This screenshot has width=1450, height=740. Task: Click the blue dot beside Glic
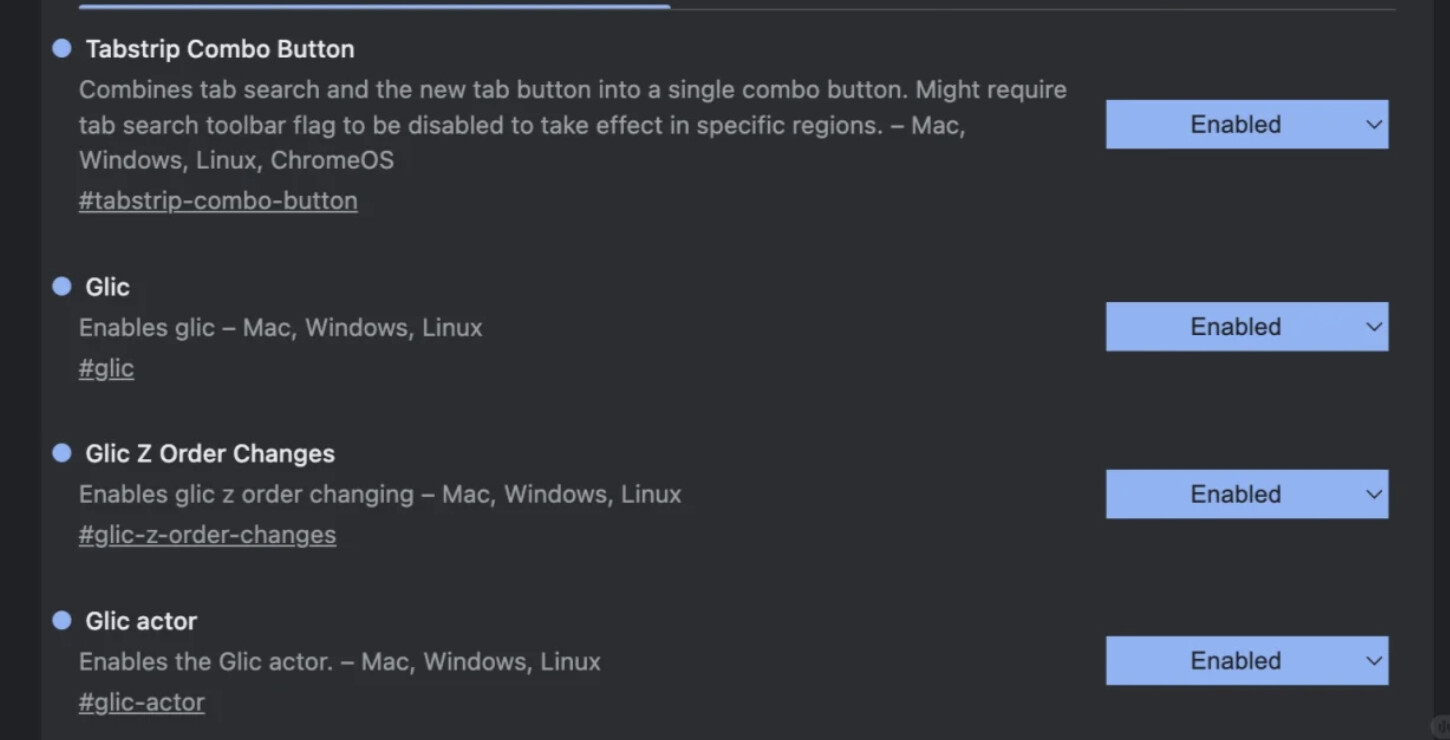point(62,286)
